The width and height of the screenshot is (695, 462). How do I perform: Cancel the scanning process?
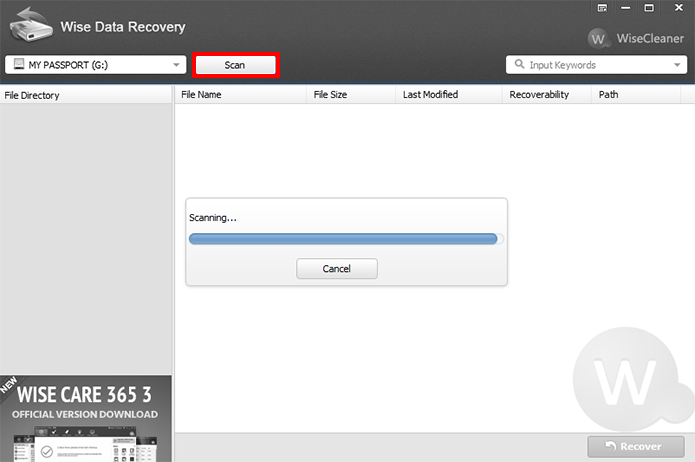coord(337,269)
